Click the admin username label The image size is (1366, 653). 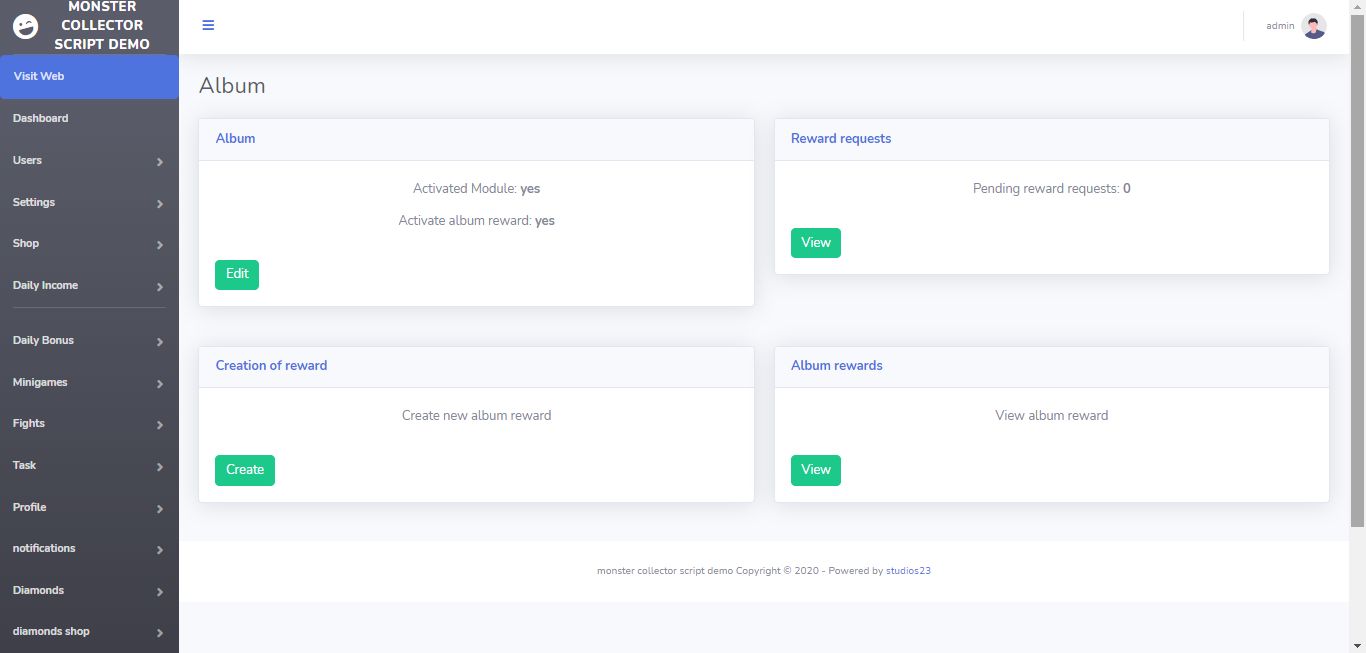pyautogui.click(x=1280, y=26)
